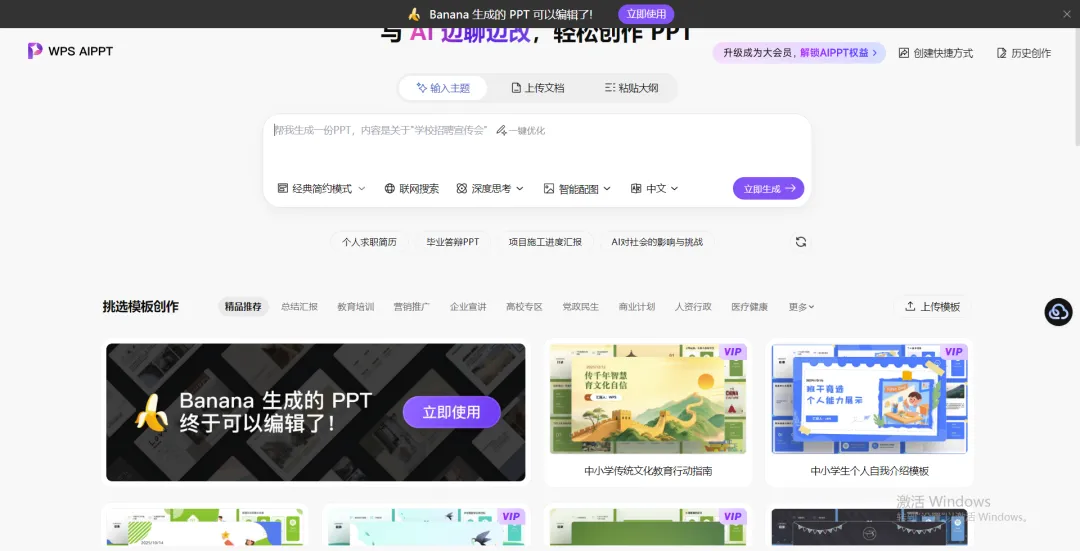1080x551 pixels.
Task: Select the 营销推广 category tab
Action: point(412,306)
